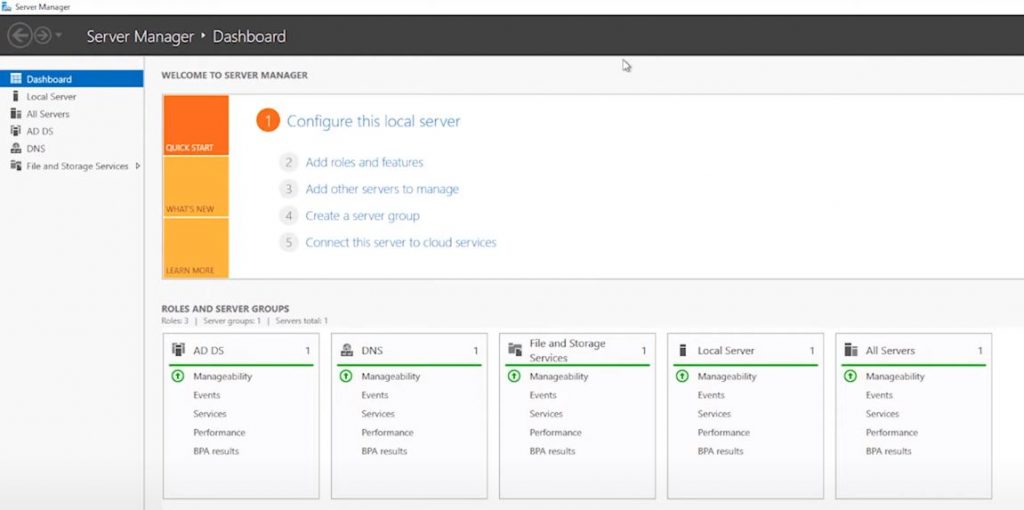Expand File and Storage Services arrow
Image resolution: width=1024 pixels, height=510 pixels.
pyautogui.click(x=138, y=166)
